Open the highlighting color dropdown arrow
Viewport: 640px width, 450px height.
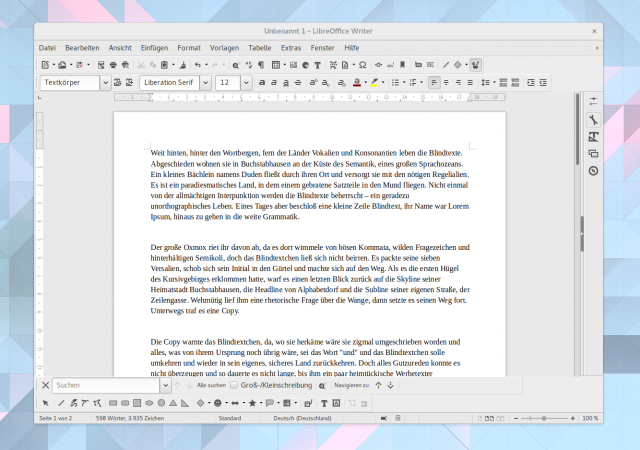pyautogui.click(x=383, y=82)
